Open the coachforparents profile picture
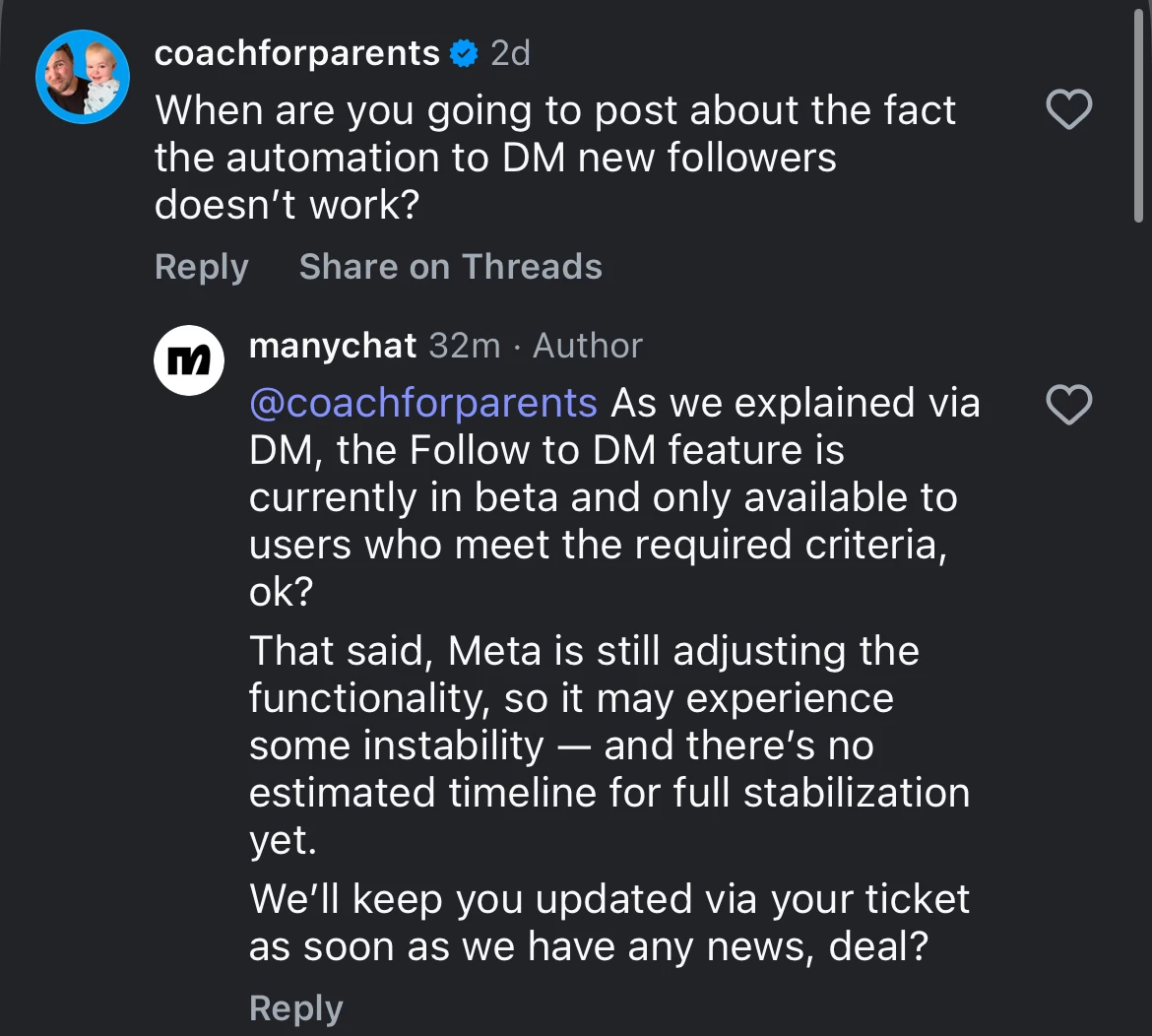This screenshot has height=1036, width=1152. (x=83, y=77)
